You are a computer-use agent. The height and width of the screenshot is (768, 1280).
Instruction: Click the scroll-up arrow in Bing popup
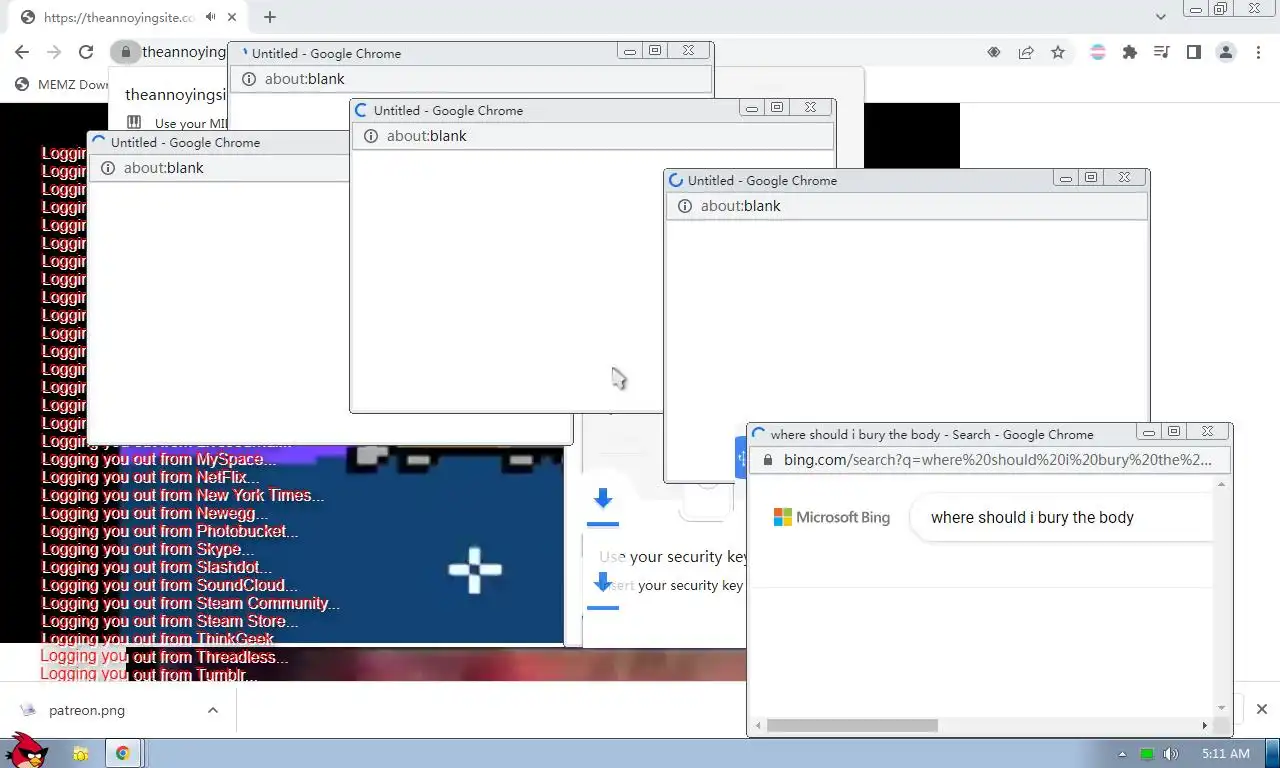click(1221, 485)
